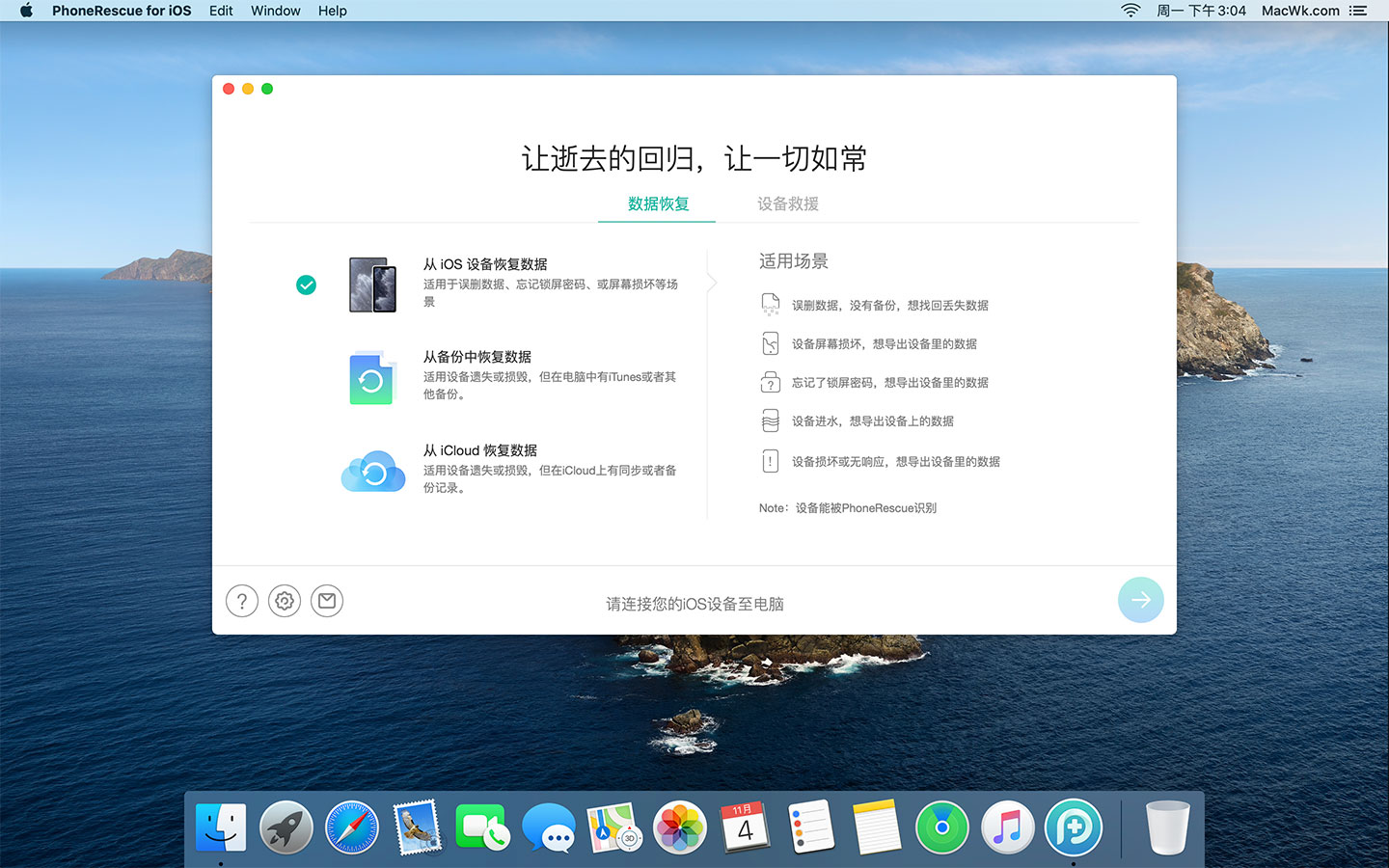Open PhoneRescue icon in the Dock
The height and width of the screenshot is (868, 1389).
pyautogui.click(x=1074, y=827)
